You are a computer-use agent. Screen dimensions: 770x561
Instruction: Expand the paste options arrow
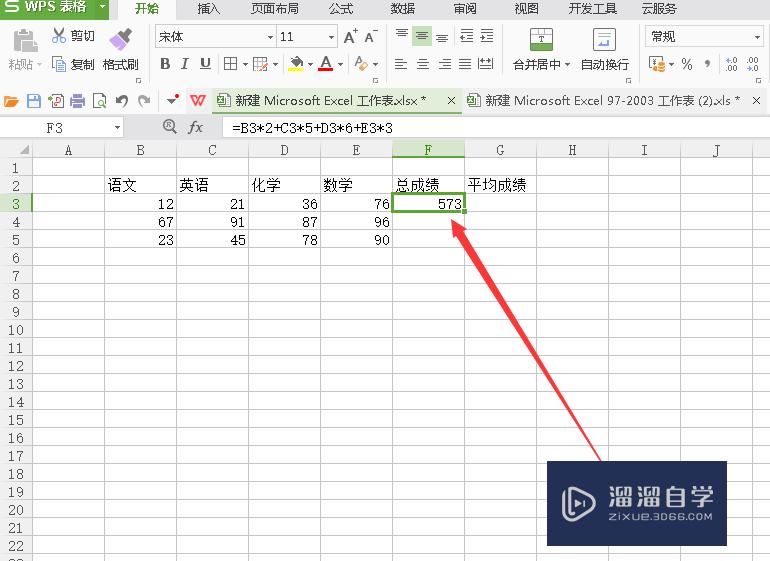pos(39,64)
